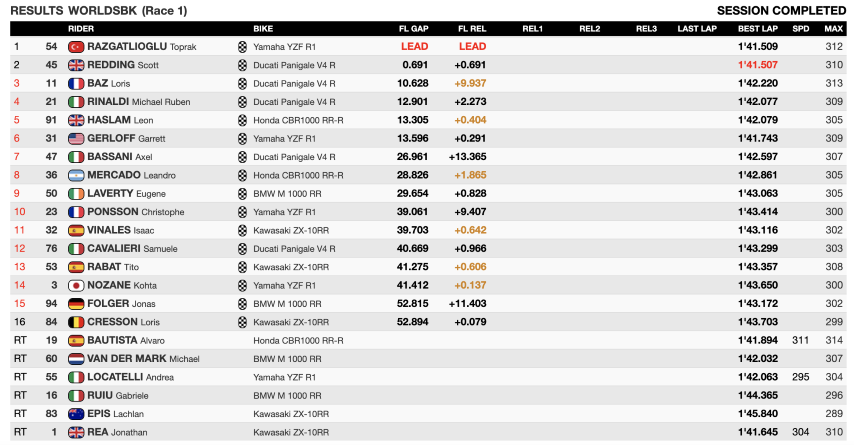This screenshot has height=445, width=854.
Task: Click the Italian flag beside LOCATELLI
Action: click(76, 377)
